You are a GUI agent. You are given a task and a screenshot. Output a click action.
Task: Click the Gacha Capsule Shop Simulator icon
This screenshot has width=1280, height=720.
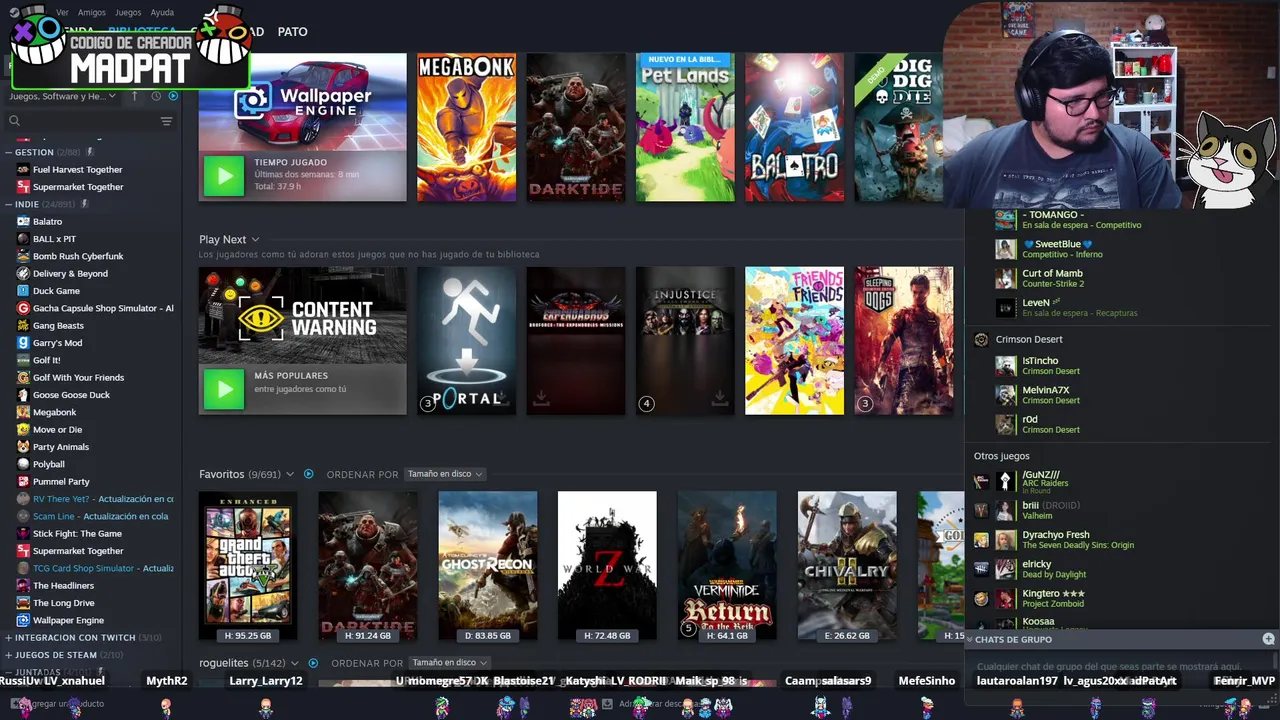(x=23, y=308)
